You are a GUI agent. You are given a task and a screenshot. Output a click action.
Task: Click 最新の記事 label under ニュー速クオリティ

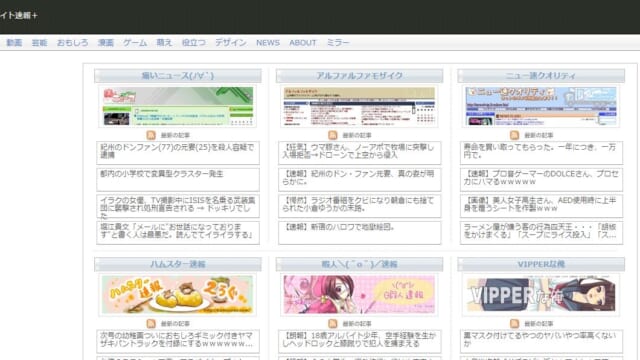point(538,136)
